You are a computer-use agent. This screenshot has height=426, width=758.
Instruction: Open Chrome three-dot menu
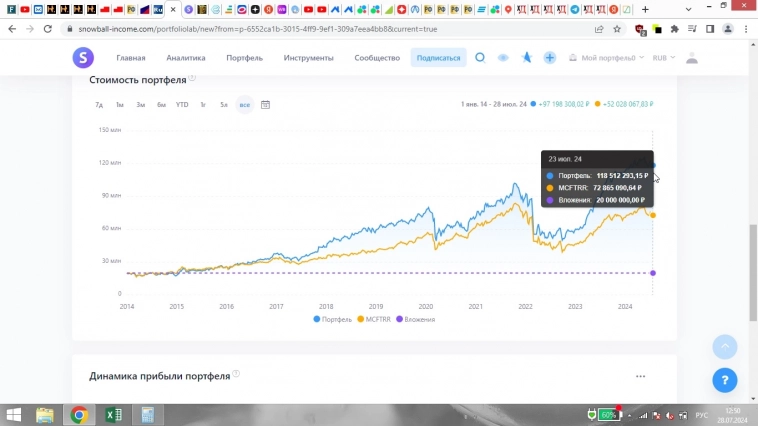click(746, 29)
